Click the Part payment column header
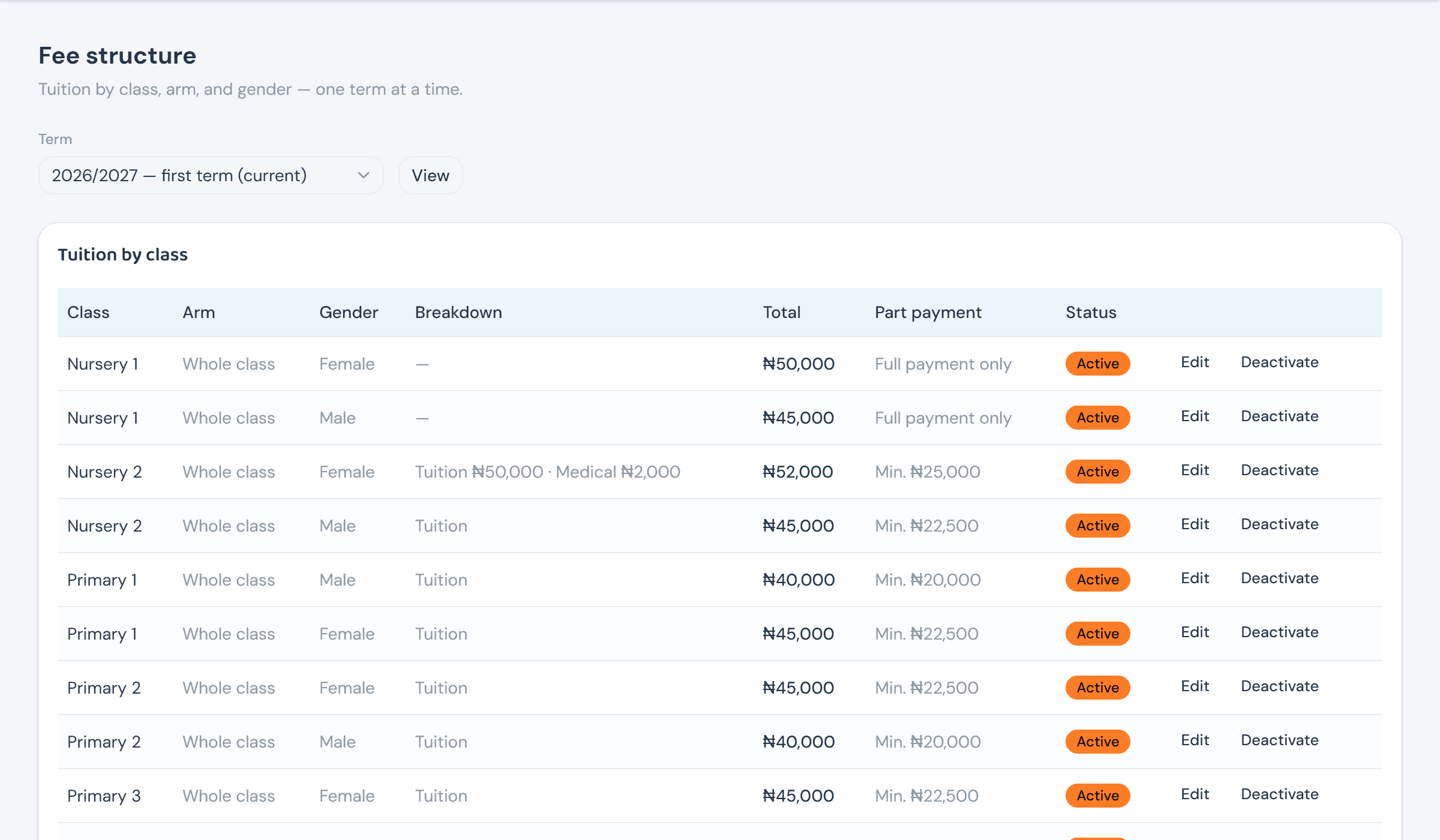Viewport: 1440px width, 840px height. pyautogui.click(x=928, y=313)
